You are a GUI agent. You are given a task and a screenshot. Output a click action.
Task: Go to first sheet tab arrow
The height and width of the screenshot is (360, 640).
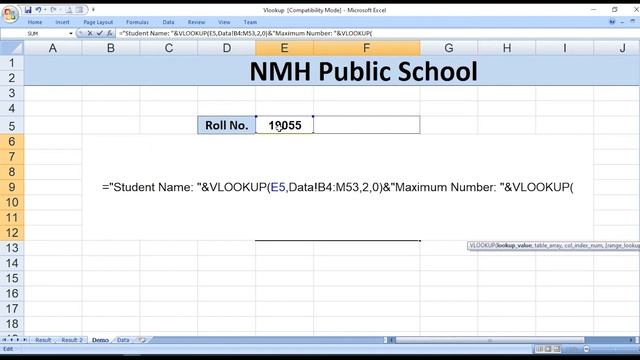click(4, 340)
